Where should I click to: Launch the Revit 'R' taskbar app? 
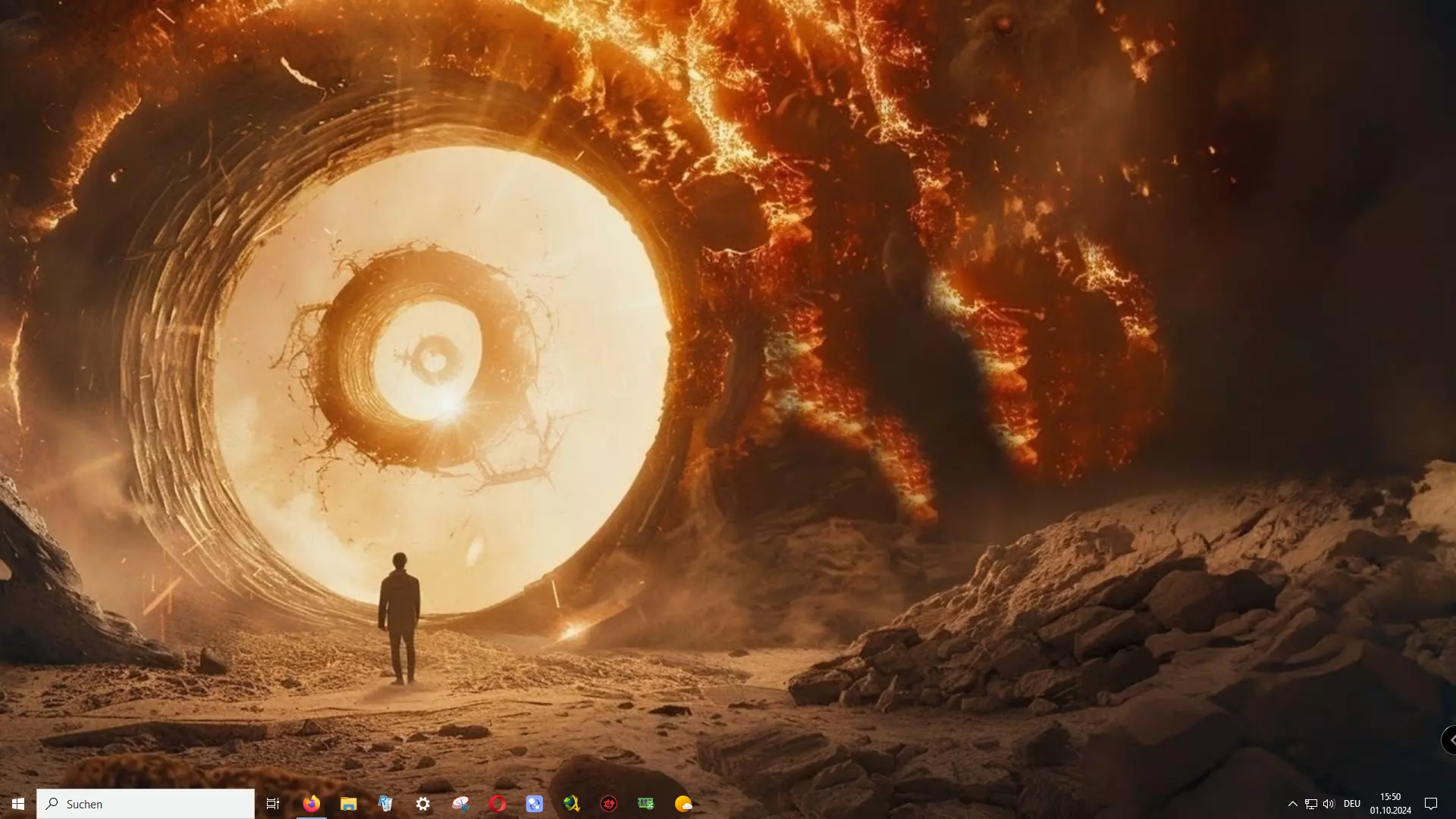tap(386, 804)
